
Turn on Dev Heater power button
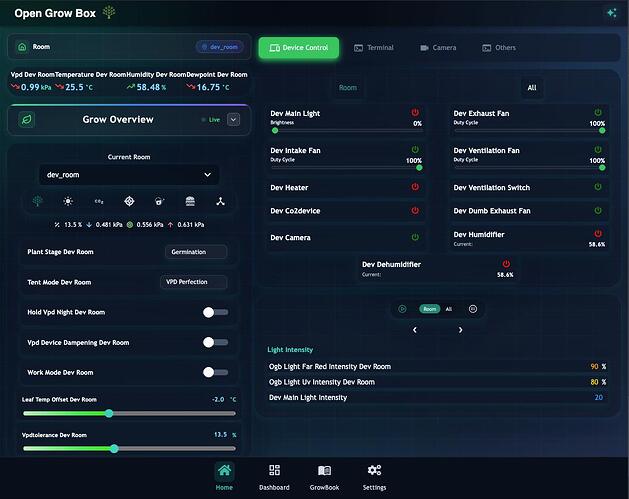click(415, 187)
